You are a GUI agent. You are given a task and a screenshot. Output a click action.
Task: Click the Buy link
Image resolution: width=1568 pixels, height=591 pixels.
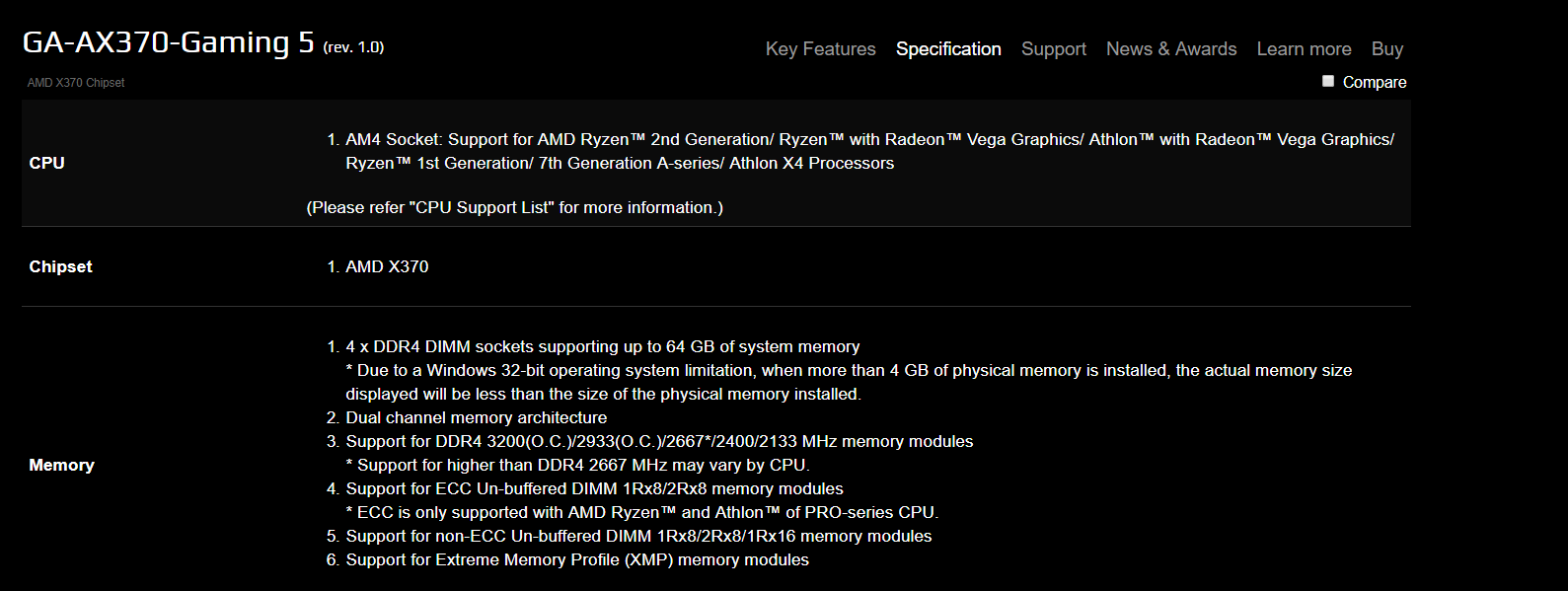[x=1386, y=49]
